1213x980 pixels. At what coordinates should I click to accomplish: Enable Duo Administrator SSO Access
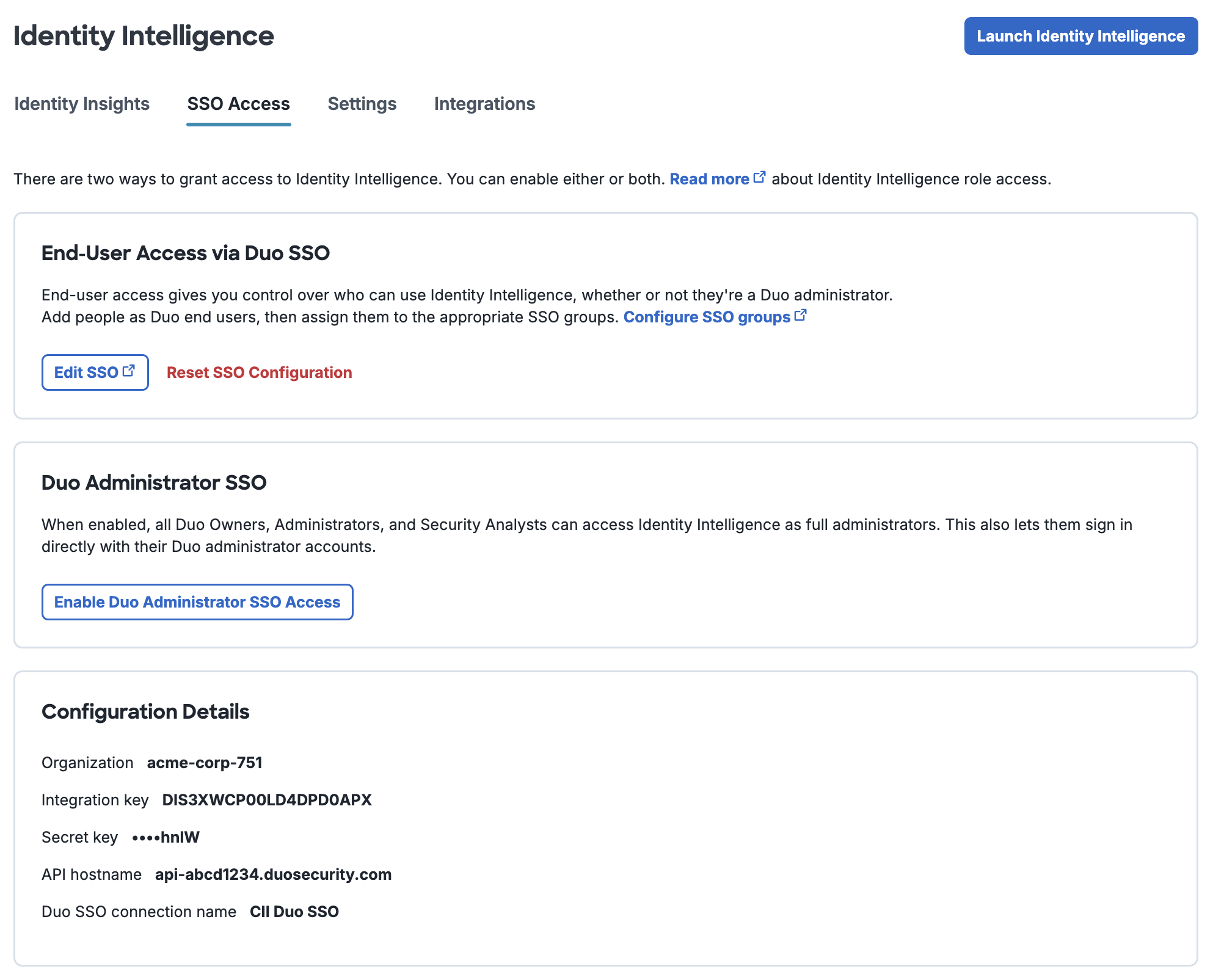tap(197, 602)
